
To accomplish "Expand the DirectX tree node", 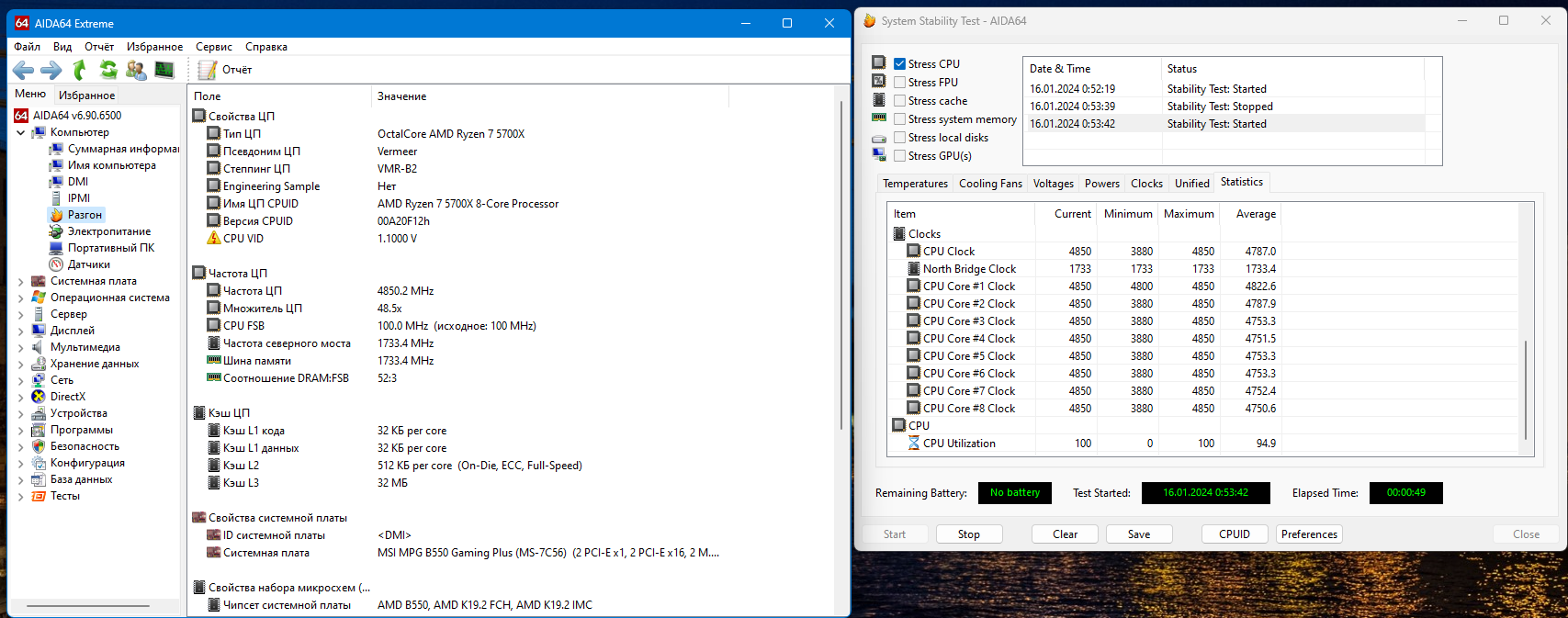I will [21, 397].
